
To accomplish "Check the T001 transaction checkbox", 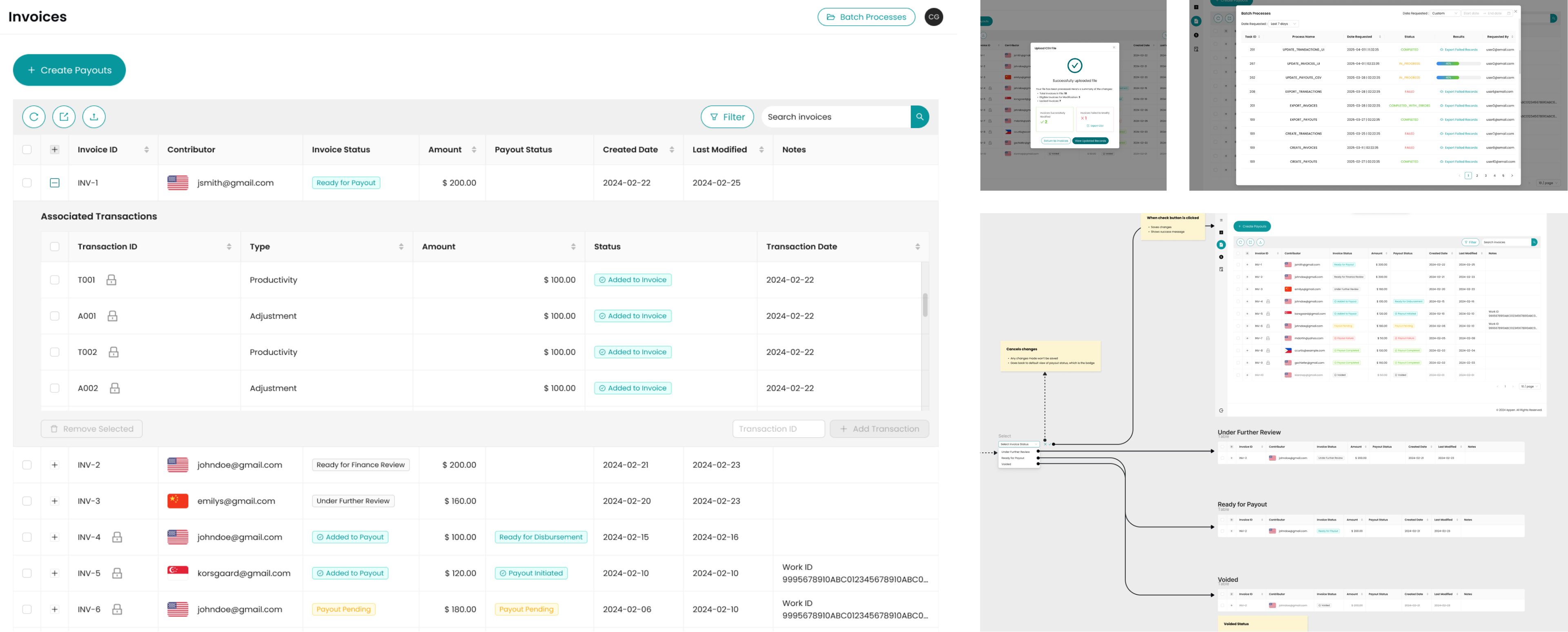I will [x=55, y=280].
